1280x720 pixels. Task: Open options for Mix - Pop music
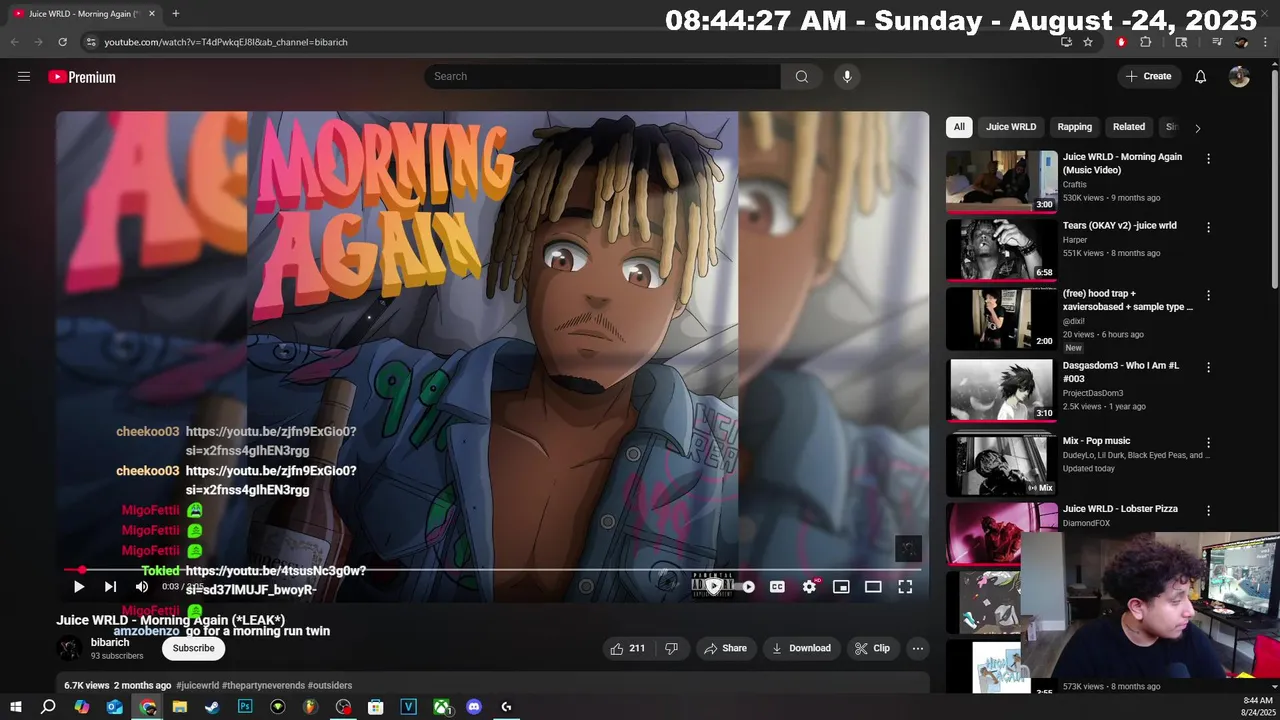1208,442
